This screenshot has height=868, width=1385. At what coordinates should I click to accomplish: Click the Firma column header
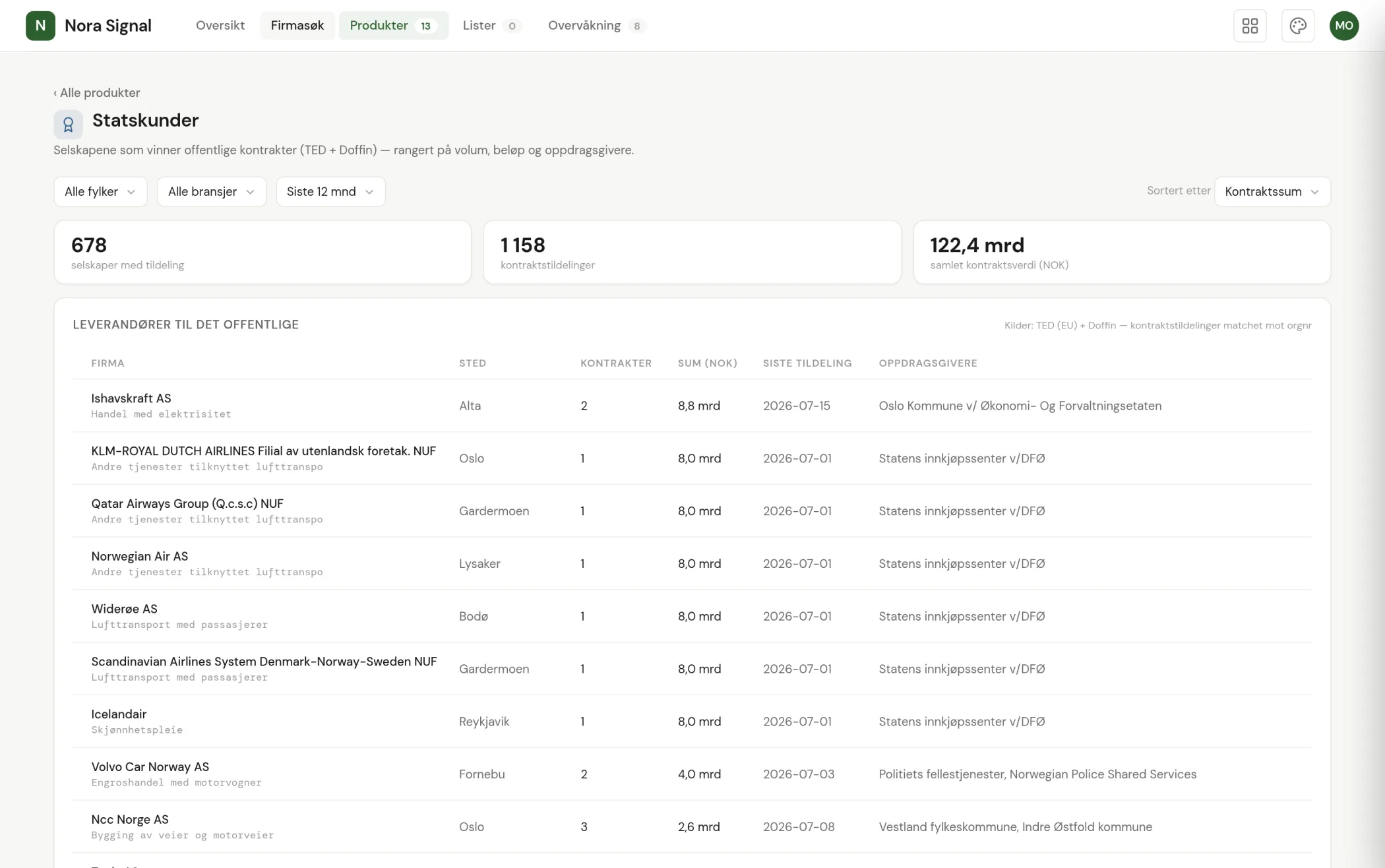tap(108, 363)
